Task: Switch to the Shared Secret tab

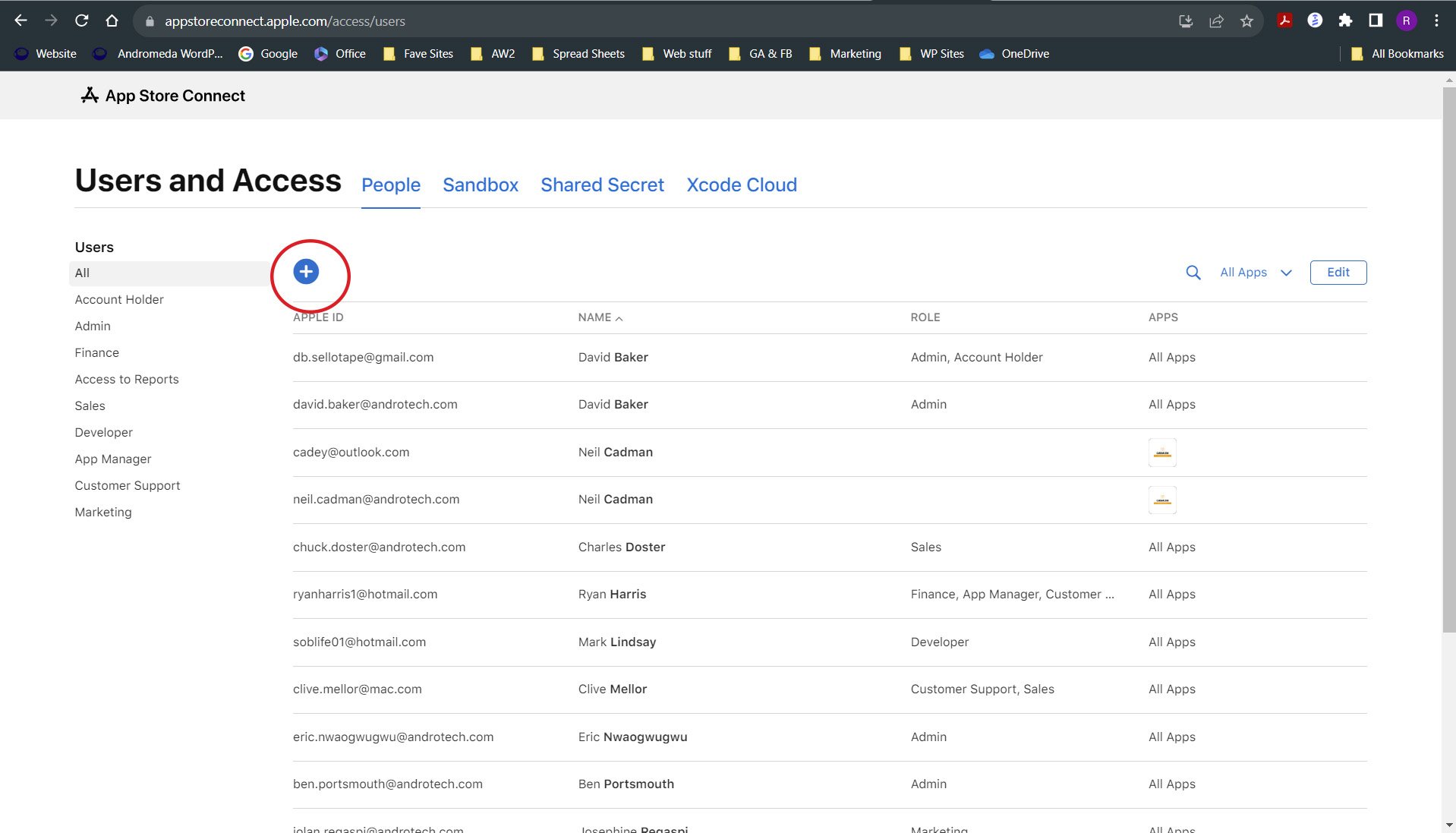Action: click(602, 185)
